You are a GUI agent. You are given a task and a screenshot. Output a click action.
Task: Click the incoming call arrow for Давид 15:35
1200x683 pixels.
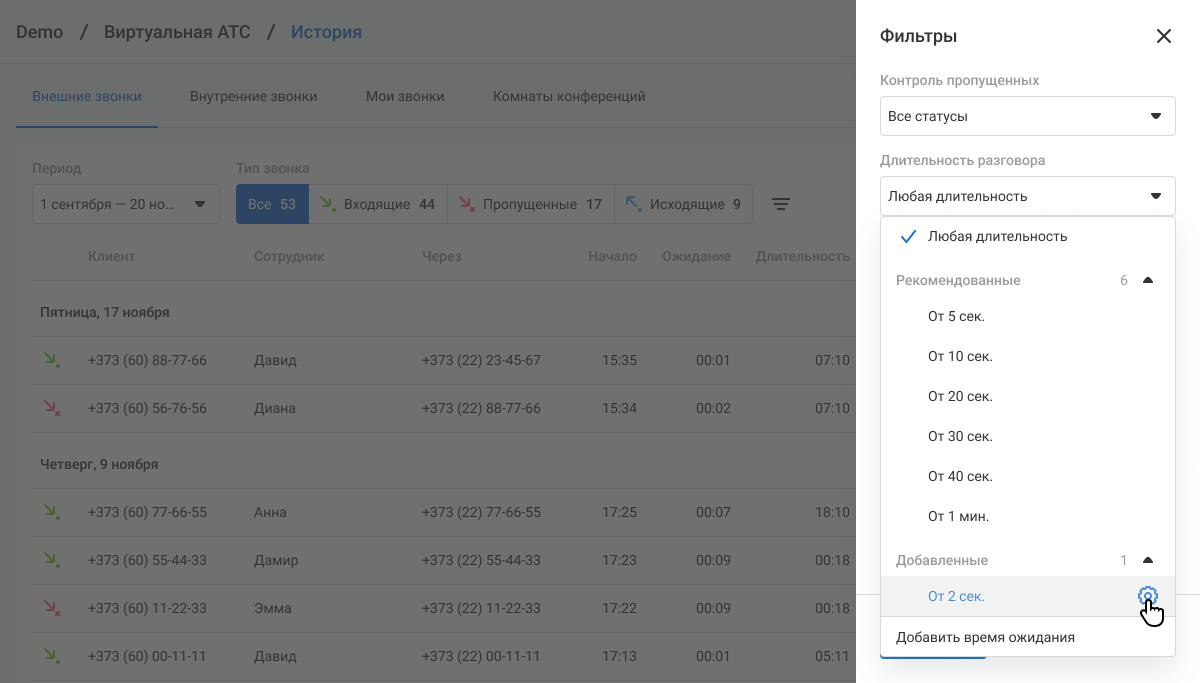pyautogui.click(x=51, y=360)
